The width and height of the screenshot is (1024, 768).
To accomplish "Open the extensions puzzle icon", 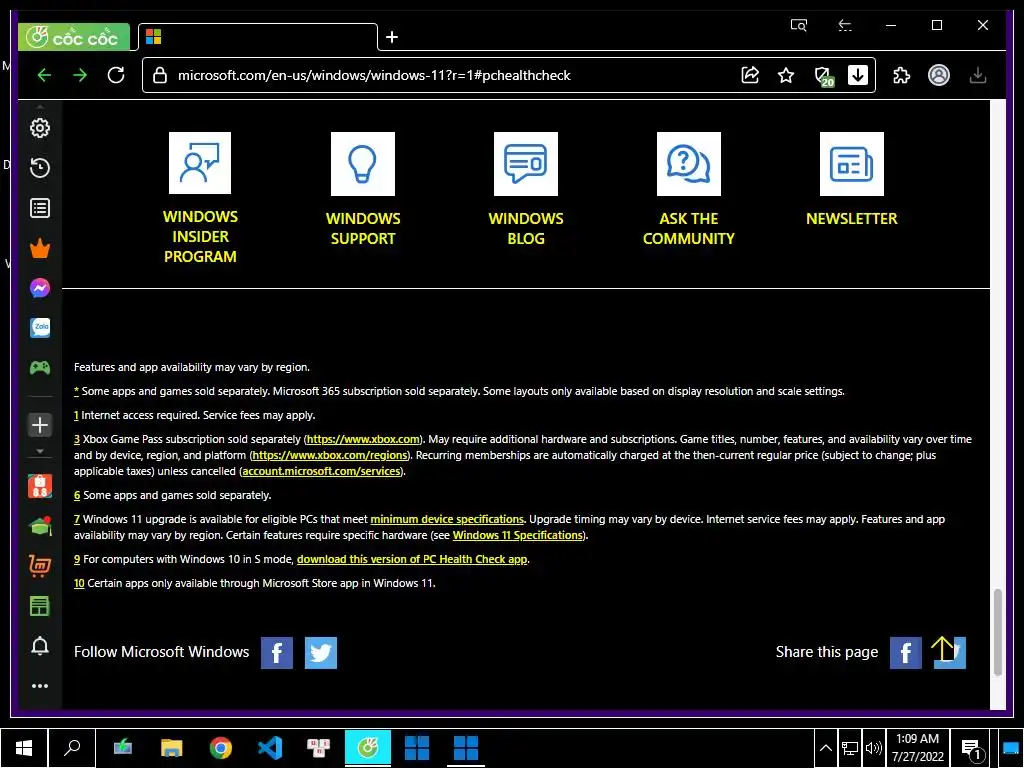I will point(902,75).
